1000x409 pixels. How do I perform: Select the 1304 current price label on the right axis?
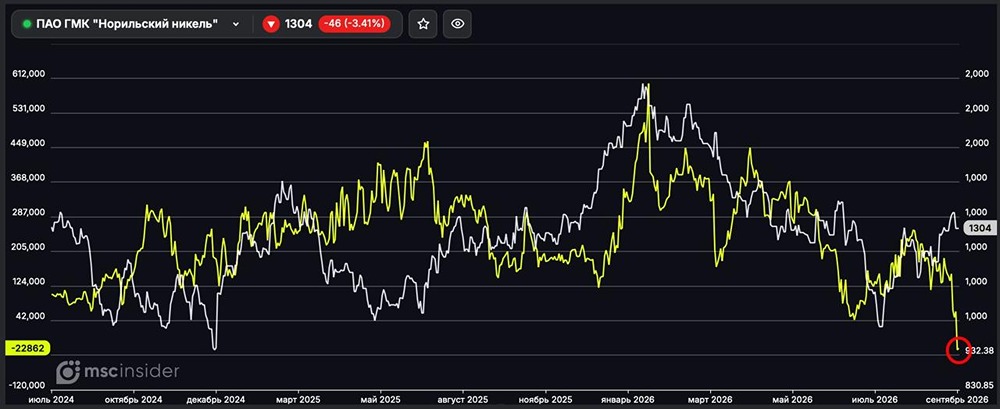click(979, 228)
